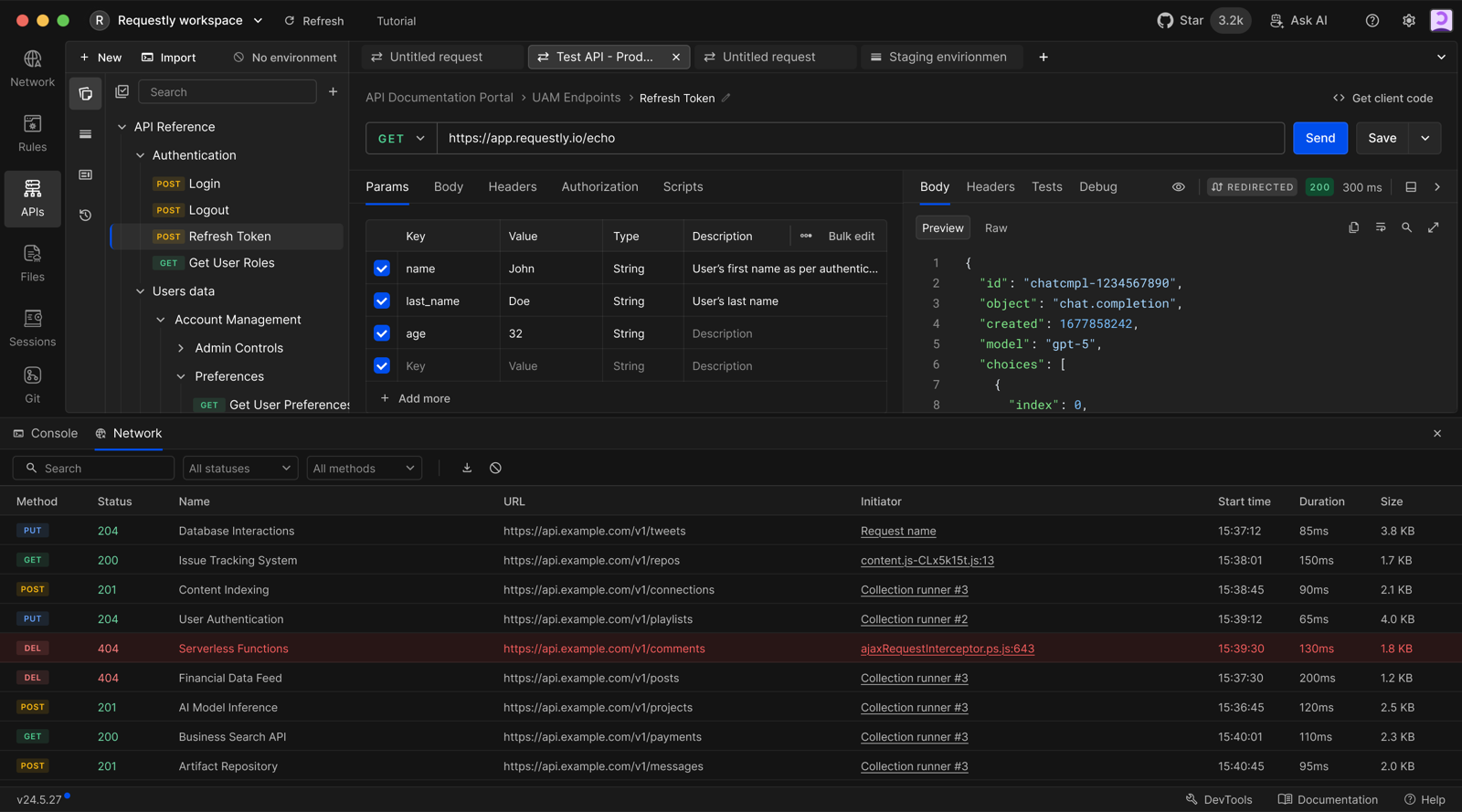
Task: Click the Send button
Action: coord(1320,138)
